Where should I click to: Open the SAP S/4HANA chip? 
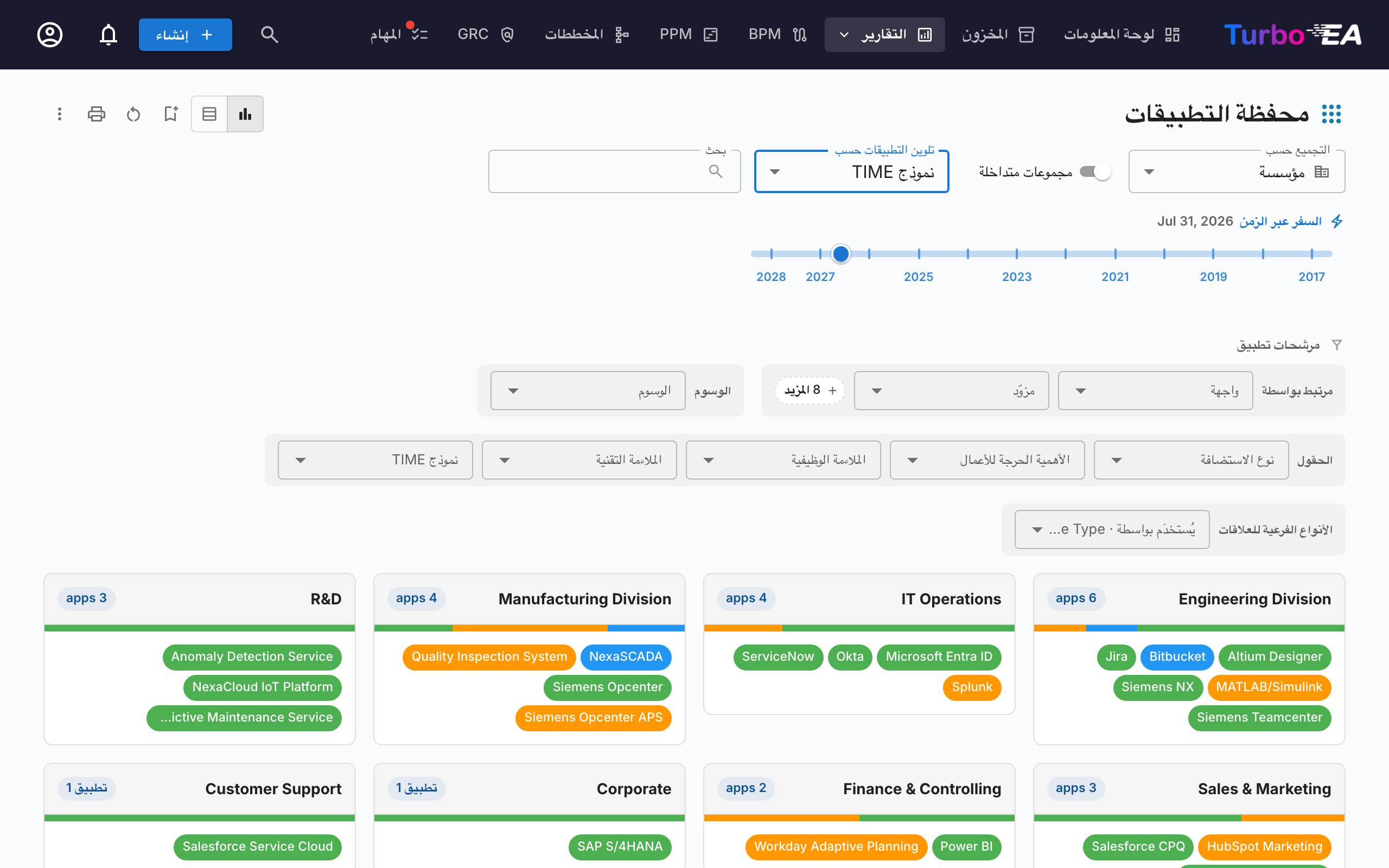pos(620,847)
